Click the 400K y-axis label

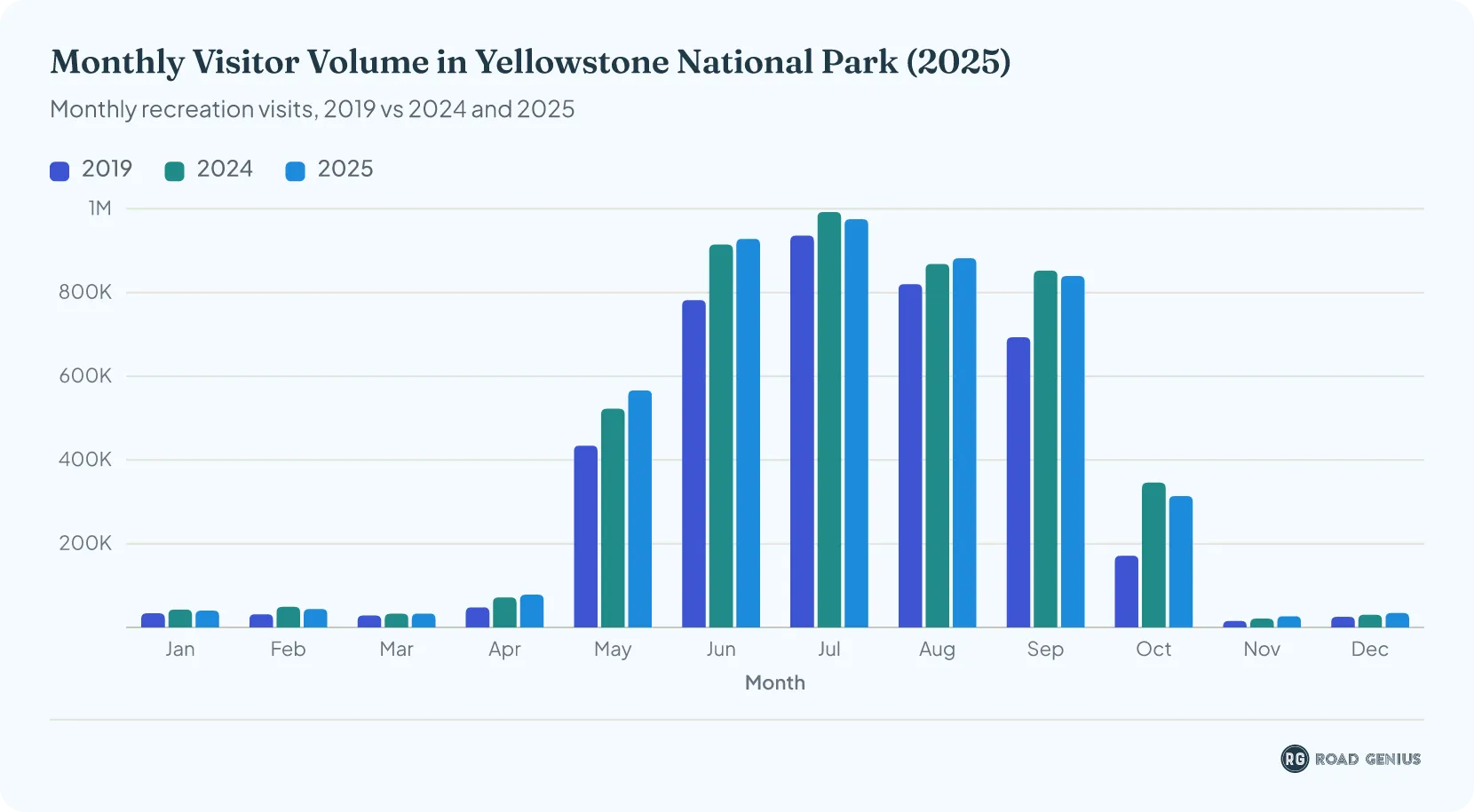pos(85,460)
